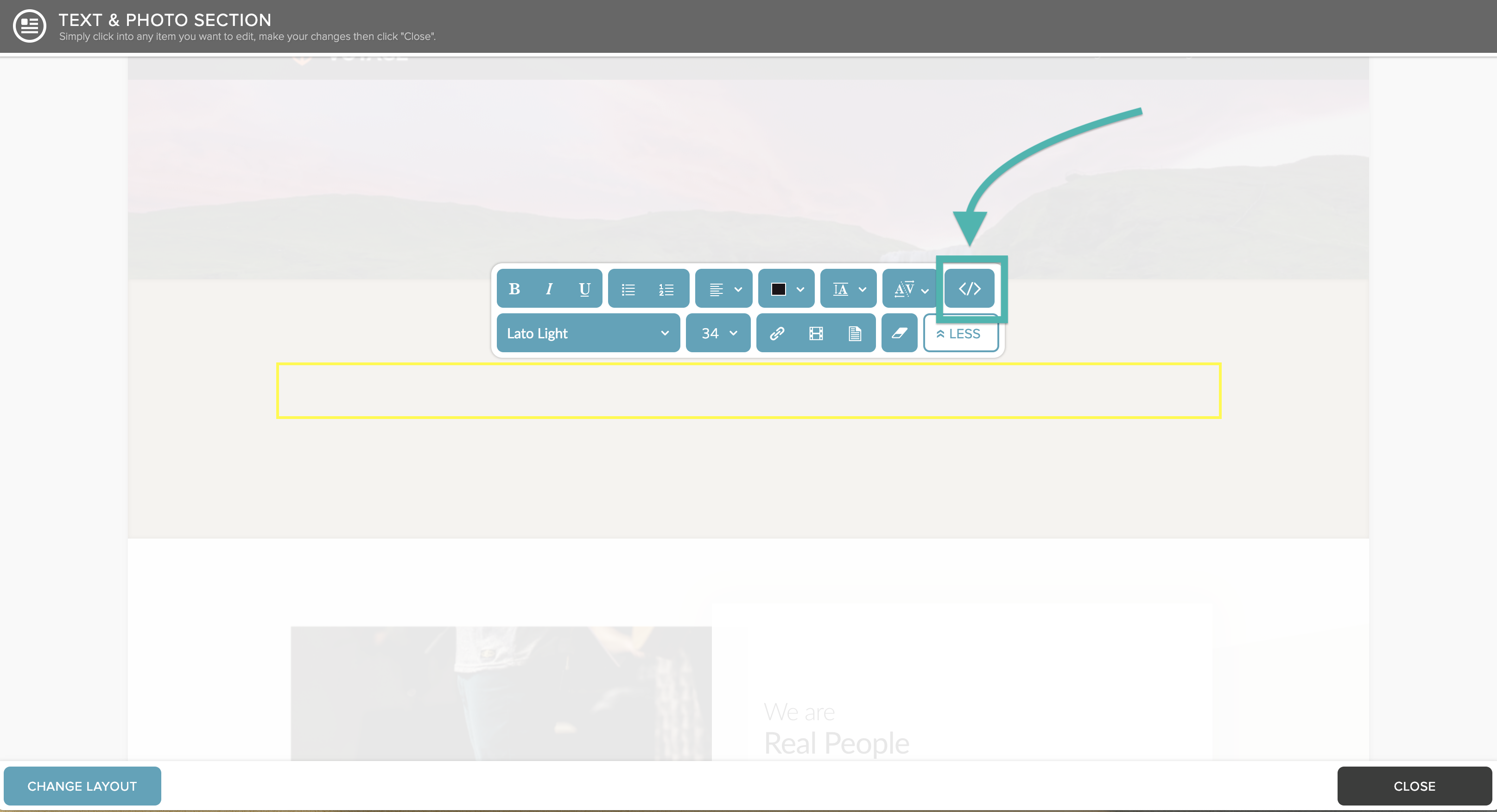Open the text alignment dropdown
This screenshot has width=1497, height=812.
(724, 289)
